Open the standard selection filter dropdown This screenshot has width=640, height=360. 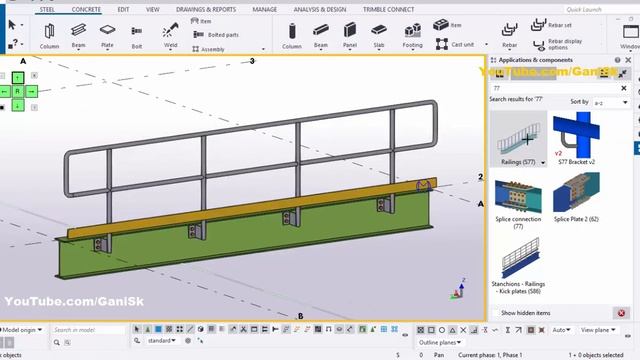(x=162, y=340)
